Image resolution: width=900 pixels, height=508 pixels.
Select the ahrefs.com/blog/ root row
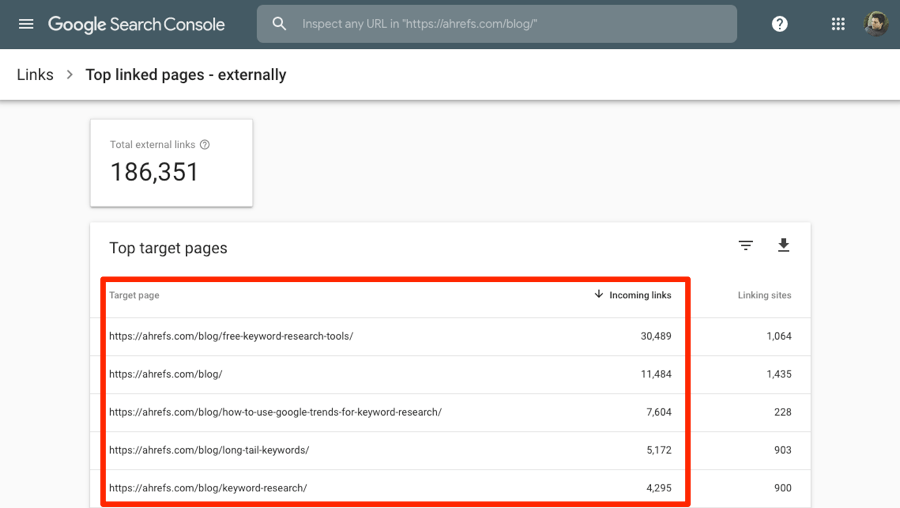point(166,374)
